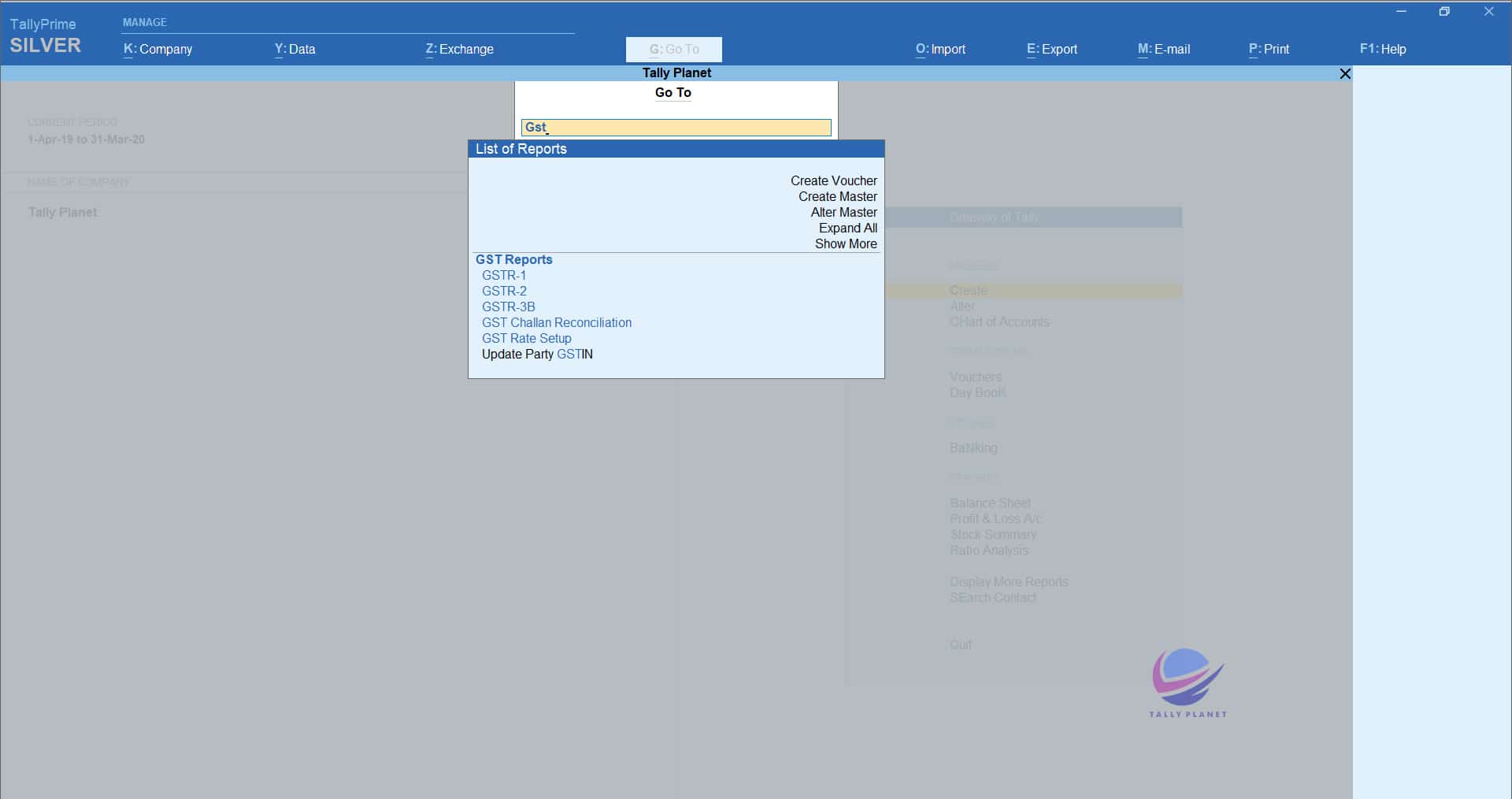
Task: Select Update Party GSTIN
Action: pyautogui.click(x=537, y=355)
